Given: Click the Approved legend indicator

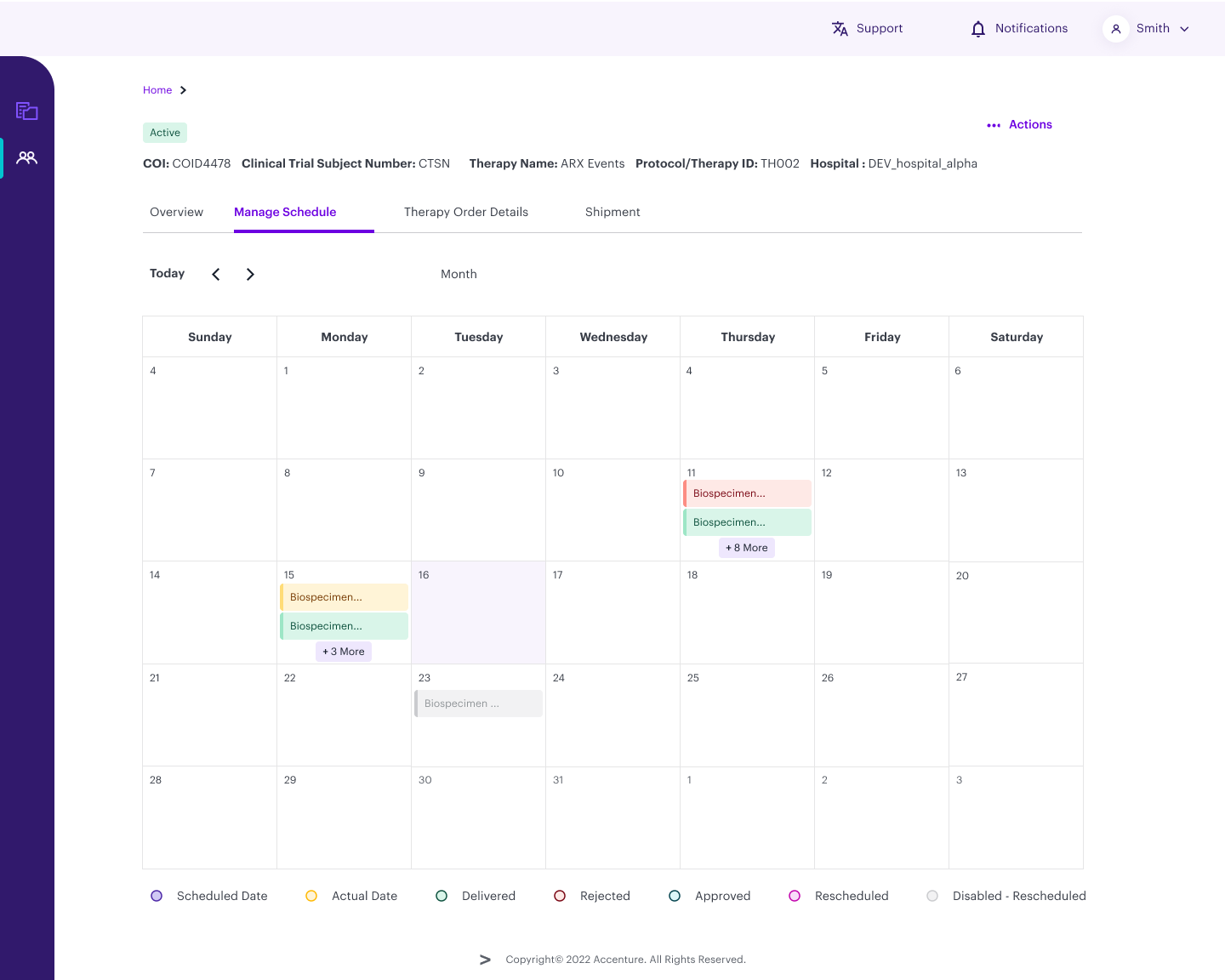Looking at the screenshot, I should tap(675, 896).
